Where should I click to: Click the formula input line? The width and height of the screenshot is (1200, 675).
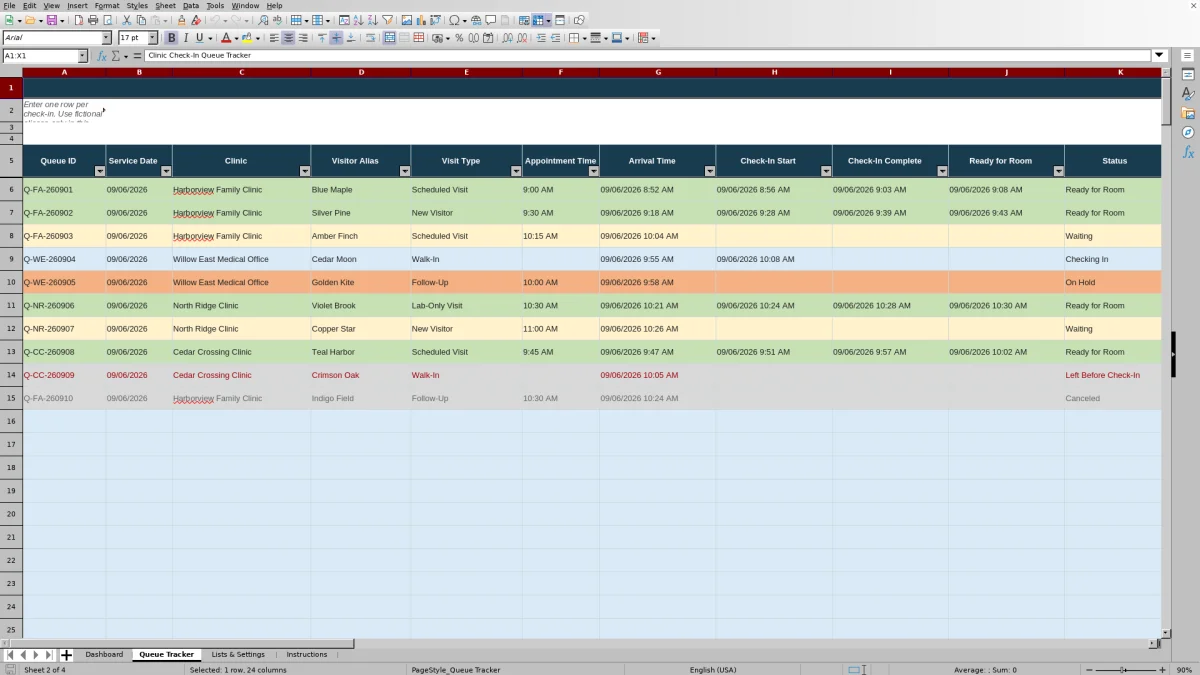pos(648,56)
